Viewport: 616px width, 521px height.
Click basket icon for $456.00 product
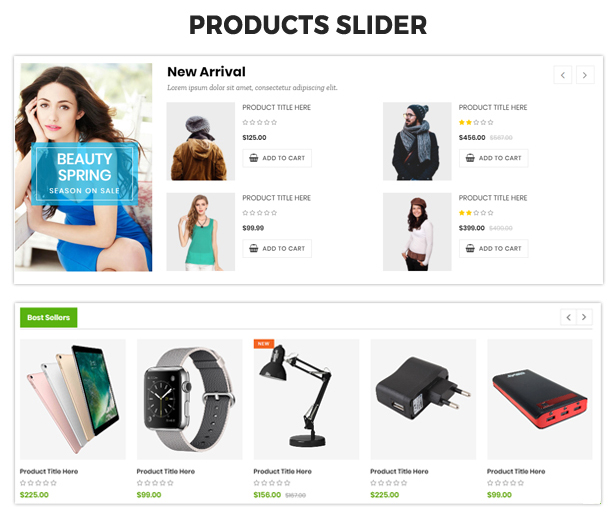point(470,158)
